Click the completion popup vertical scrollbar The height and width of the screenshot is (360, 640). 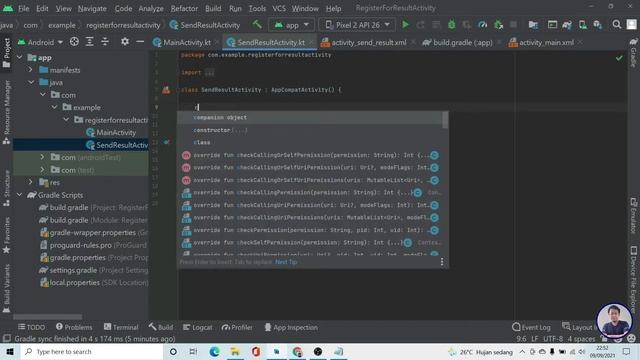click(x=445, y=120)
